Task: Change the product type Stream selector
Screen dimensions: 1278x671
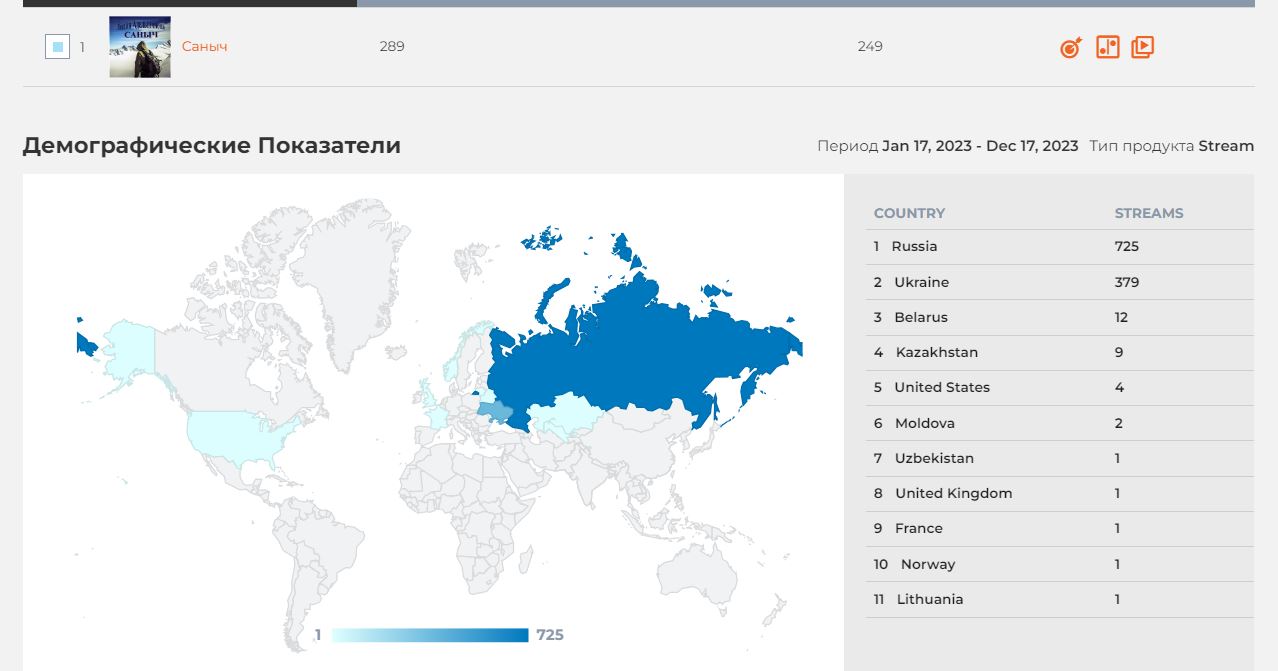Action: coord(1225,146)
